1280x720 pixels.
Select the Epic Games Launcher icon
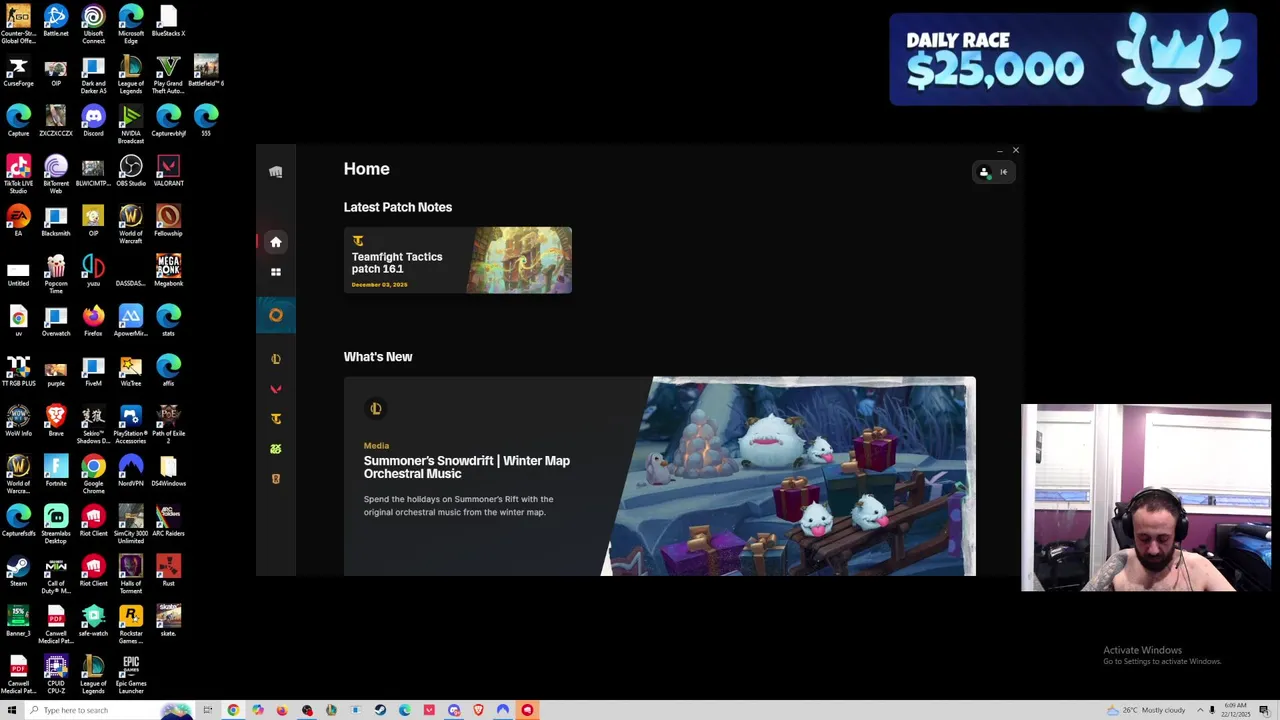(x=131, y=674)
